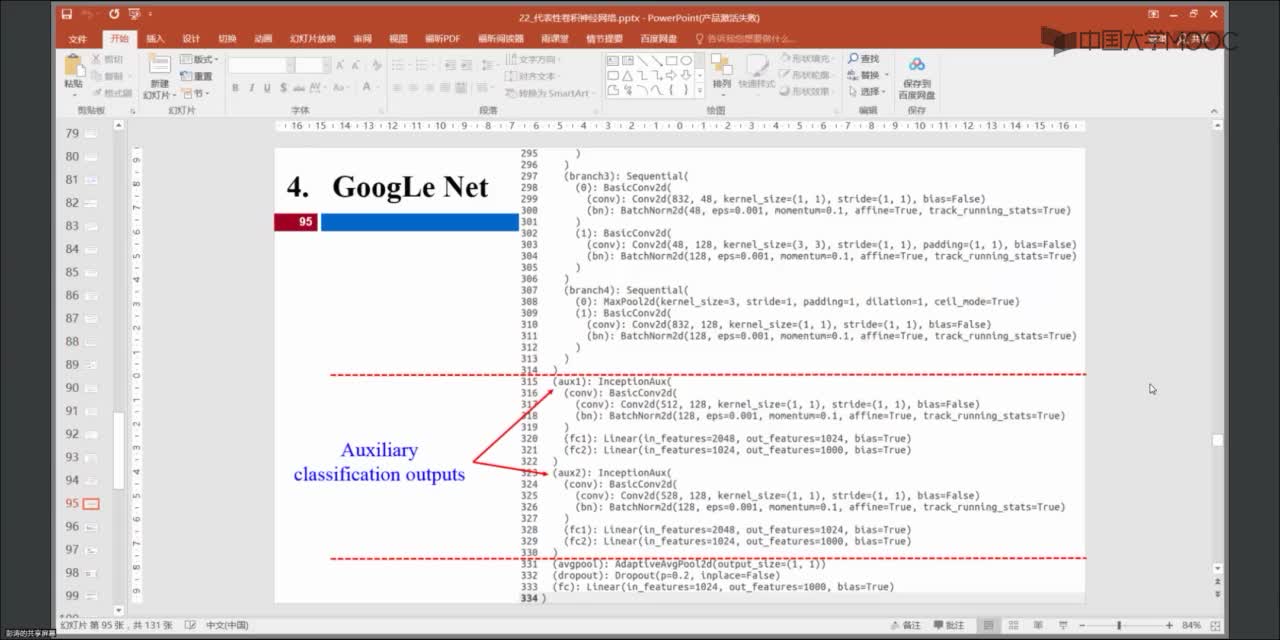The image size is (1280, 640).
Task: Toggle italic text formatting
Action: pyautogui.click(x=252, y=89)
